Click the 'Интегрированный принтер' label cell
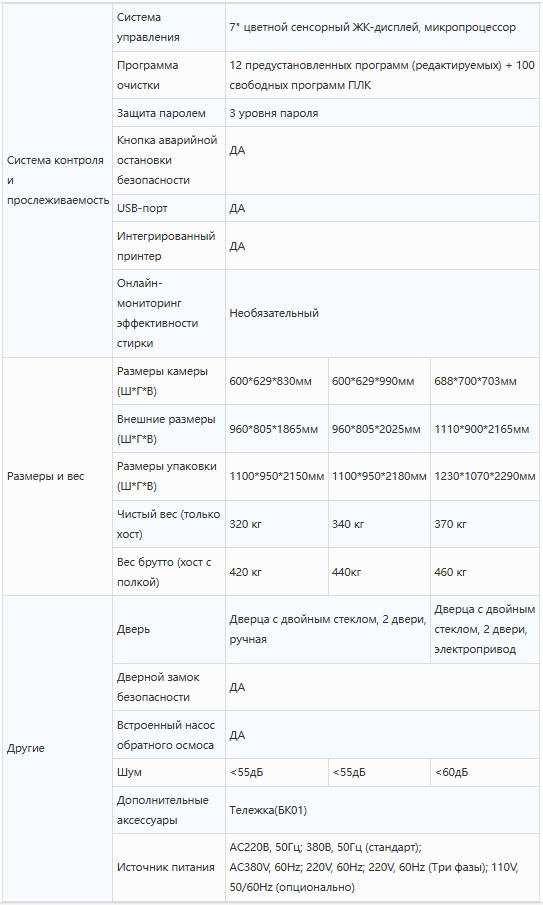Image resolution: width=543 pixels, height=905 pixels. [x=168, y=246]
